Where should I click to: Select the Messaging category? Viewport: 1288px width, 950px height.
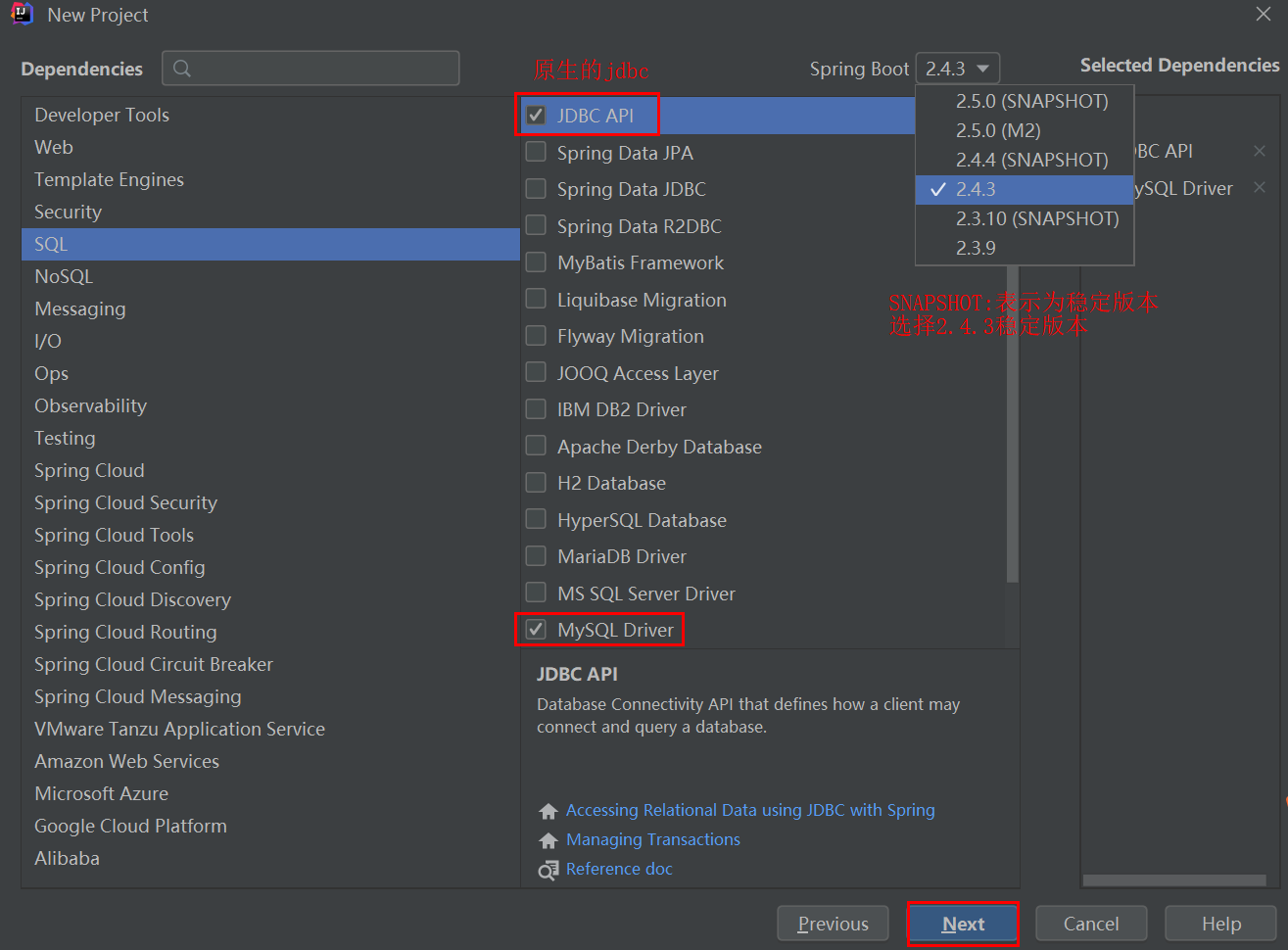[x=270, y=309]
